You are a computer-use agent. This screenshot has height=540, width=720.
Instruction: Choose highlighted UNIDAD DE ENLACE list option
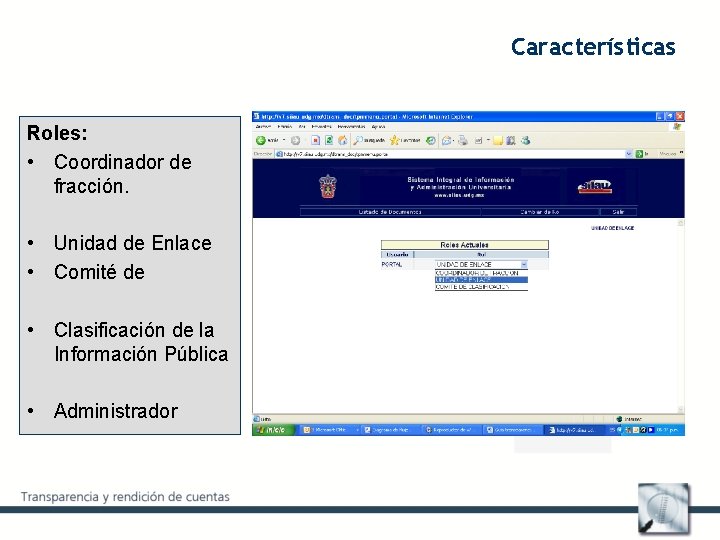[x=481, y=280]
